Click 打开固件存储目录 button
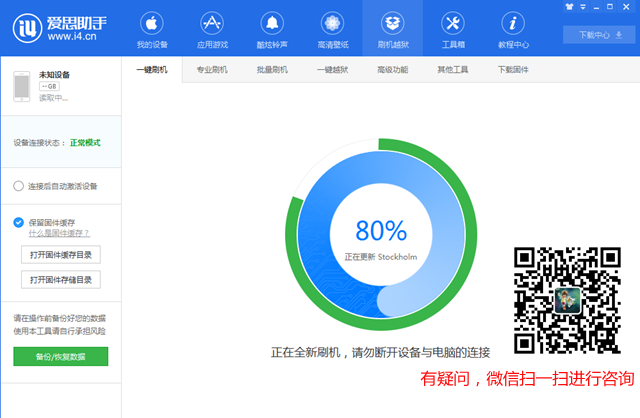 pyautogui.click(x=61, y=280)
